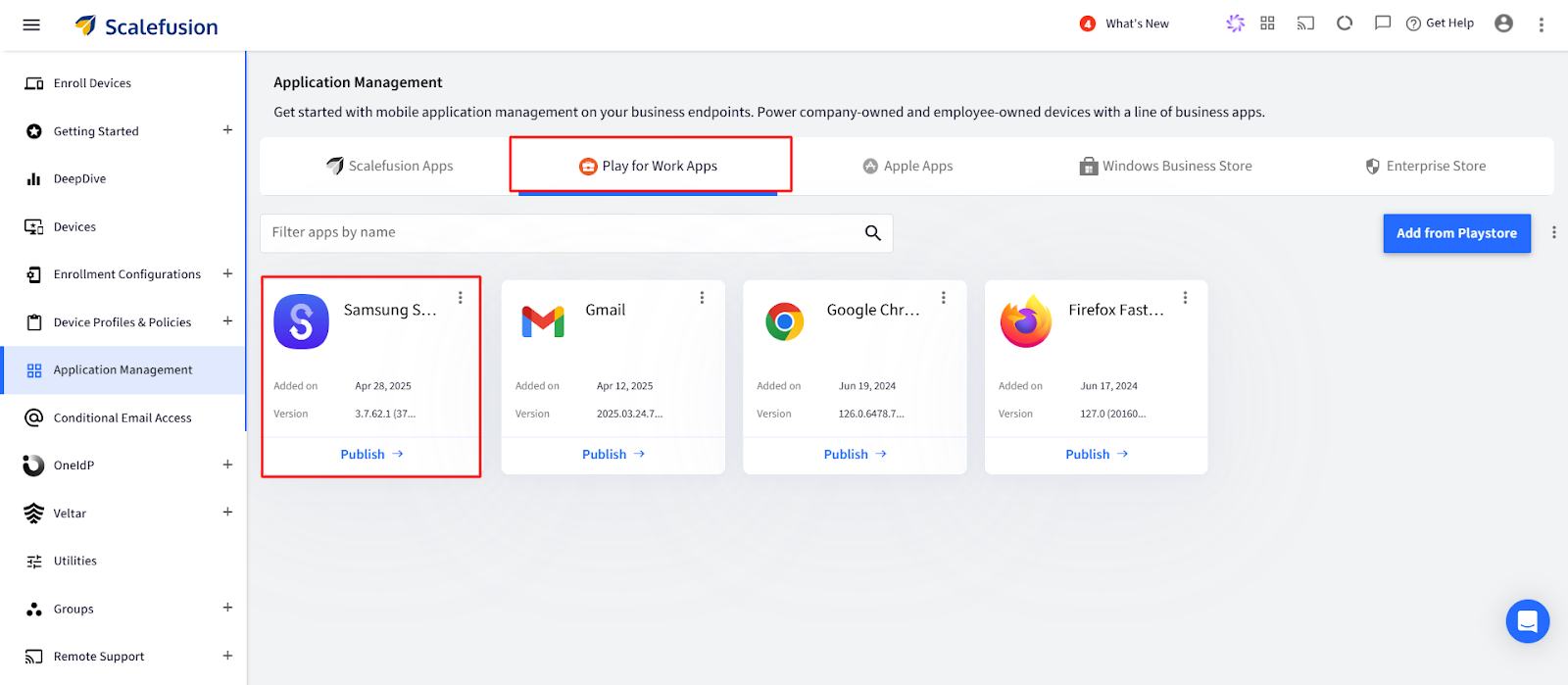1568x685 pixels.
Task: Click the circular sync icon in header
Action: pyautogui.click(x=1345, y=23)
